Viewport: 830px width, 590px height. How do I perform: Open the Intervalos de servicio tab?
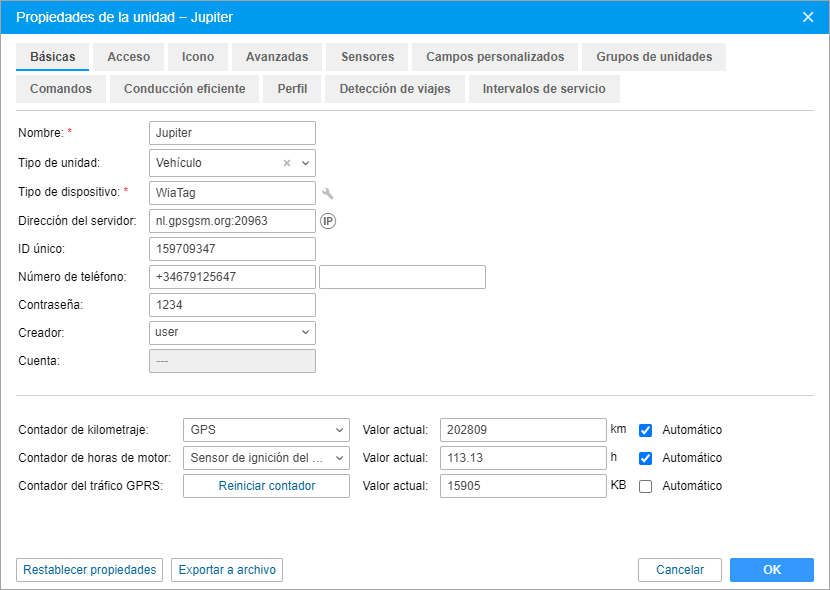[x=544, y=89]
